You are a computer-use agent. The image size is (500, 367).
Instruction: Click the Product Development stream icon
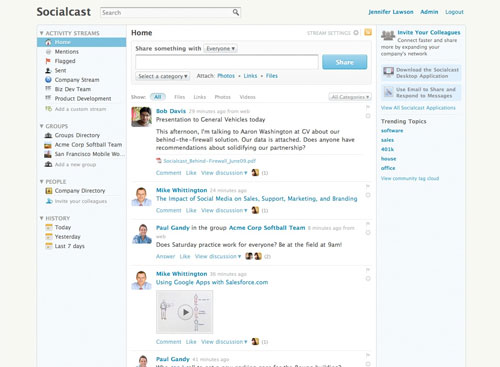[48, 98]
